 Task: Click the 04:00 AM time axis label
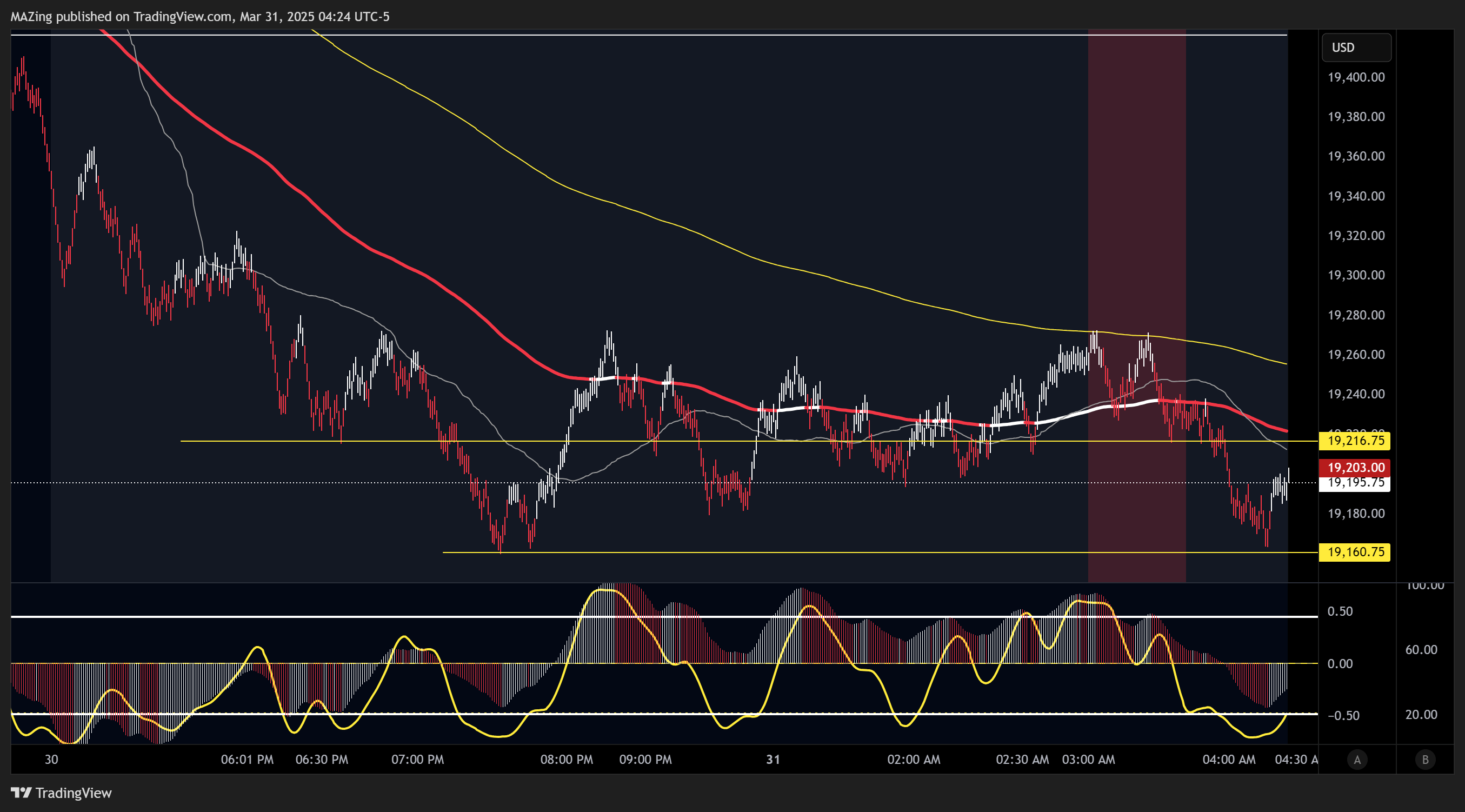pyautogui.click(x=1229, y=760)
